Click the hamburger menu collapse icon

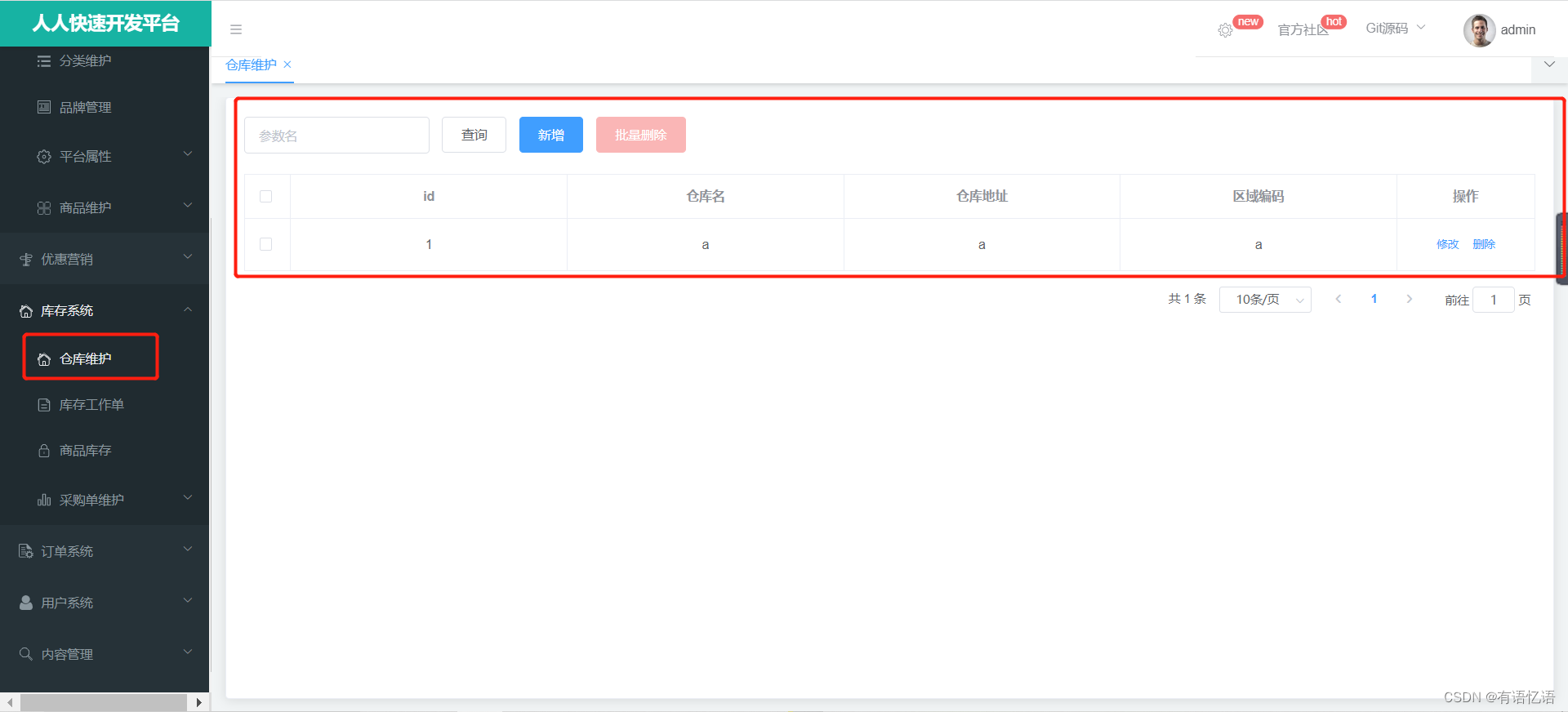click(236, 29)
